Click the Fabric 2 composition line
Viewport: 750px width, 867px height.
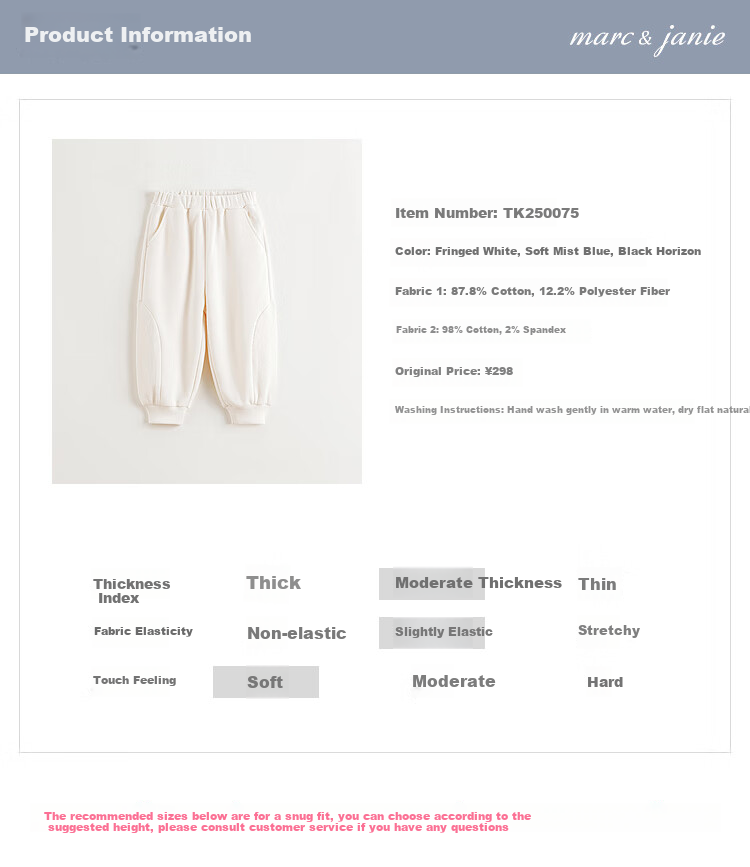pos(481,330)
